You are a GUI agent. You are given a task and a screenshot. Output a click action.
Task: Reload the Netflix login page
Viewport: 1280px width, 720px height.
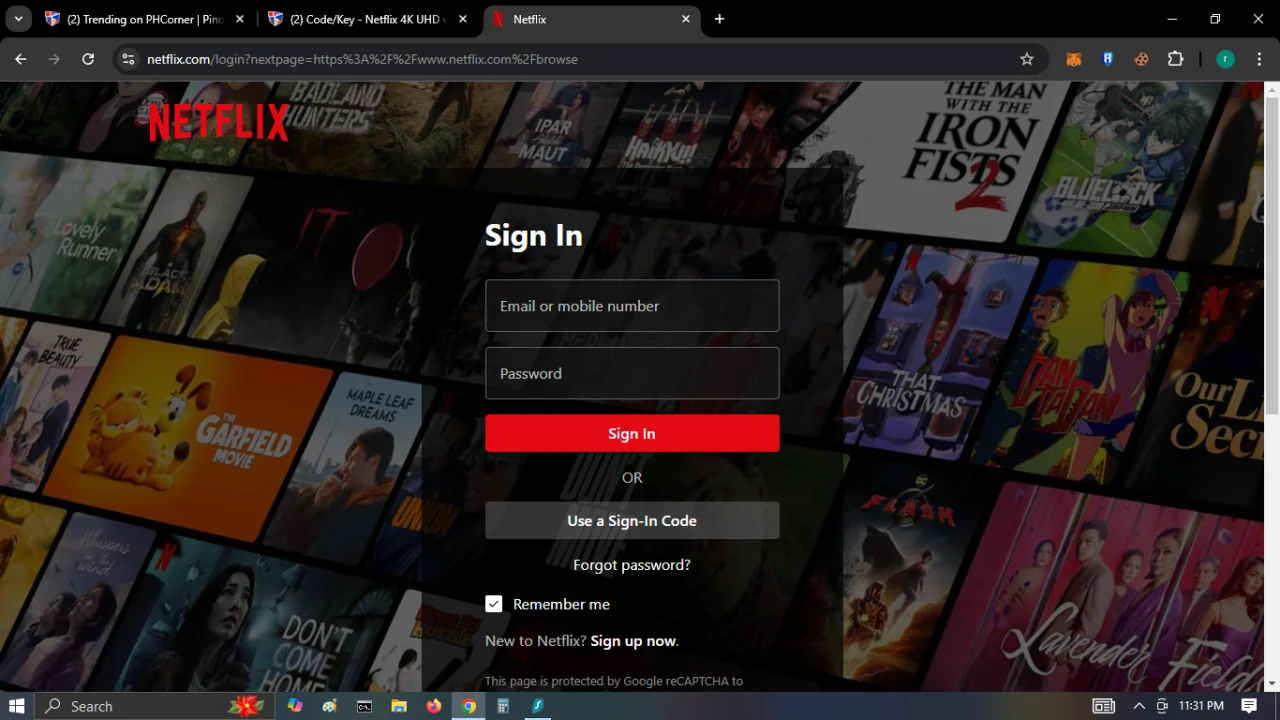coord(88,59)
